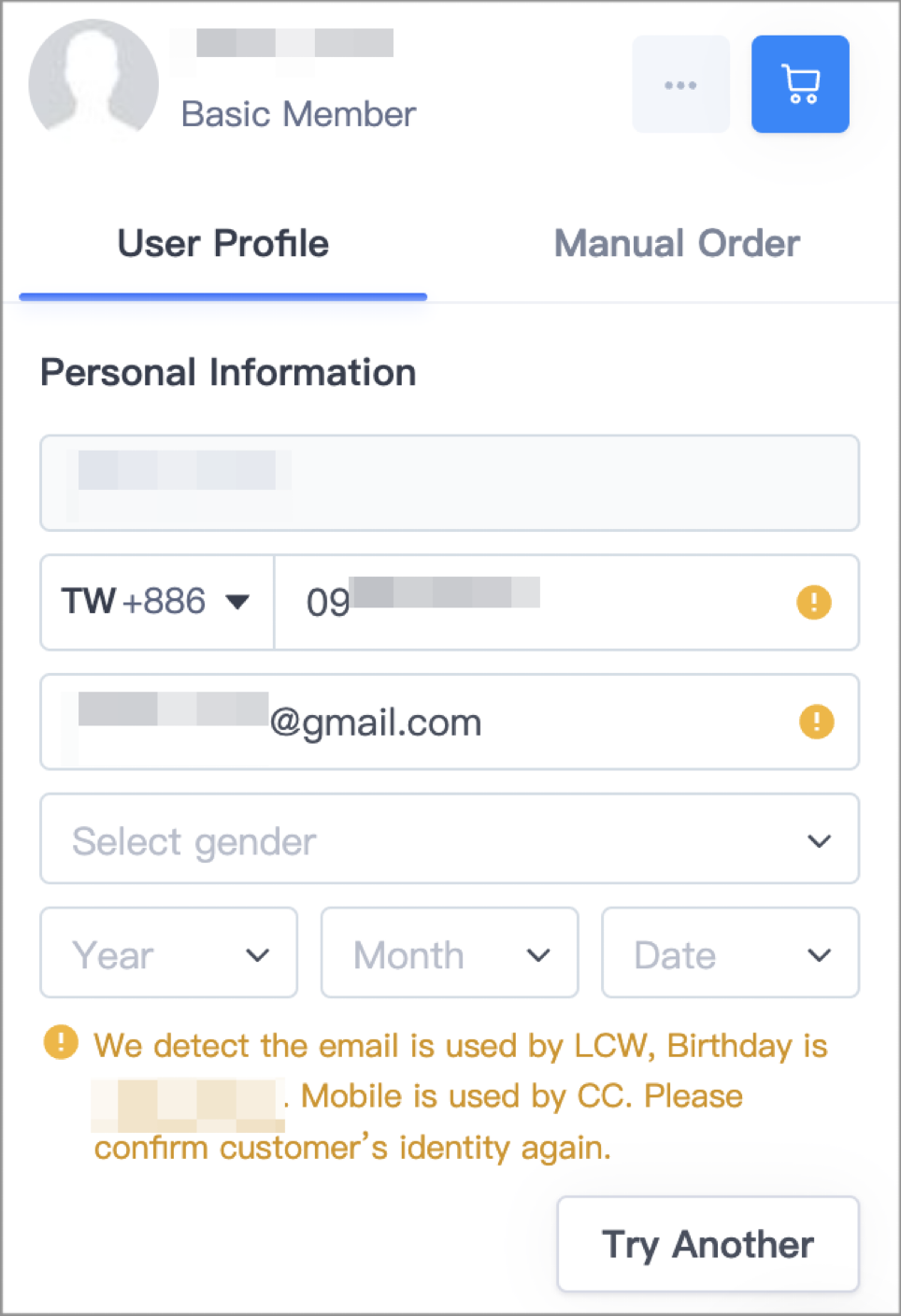Click into the mobile number field

[x=566, y=602]
